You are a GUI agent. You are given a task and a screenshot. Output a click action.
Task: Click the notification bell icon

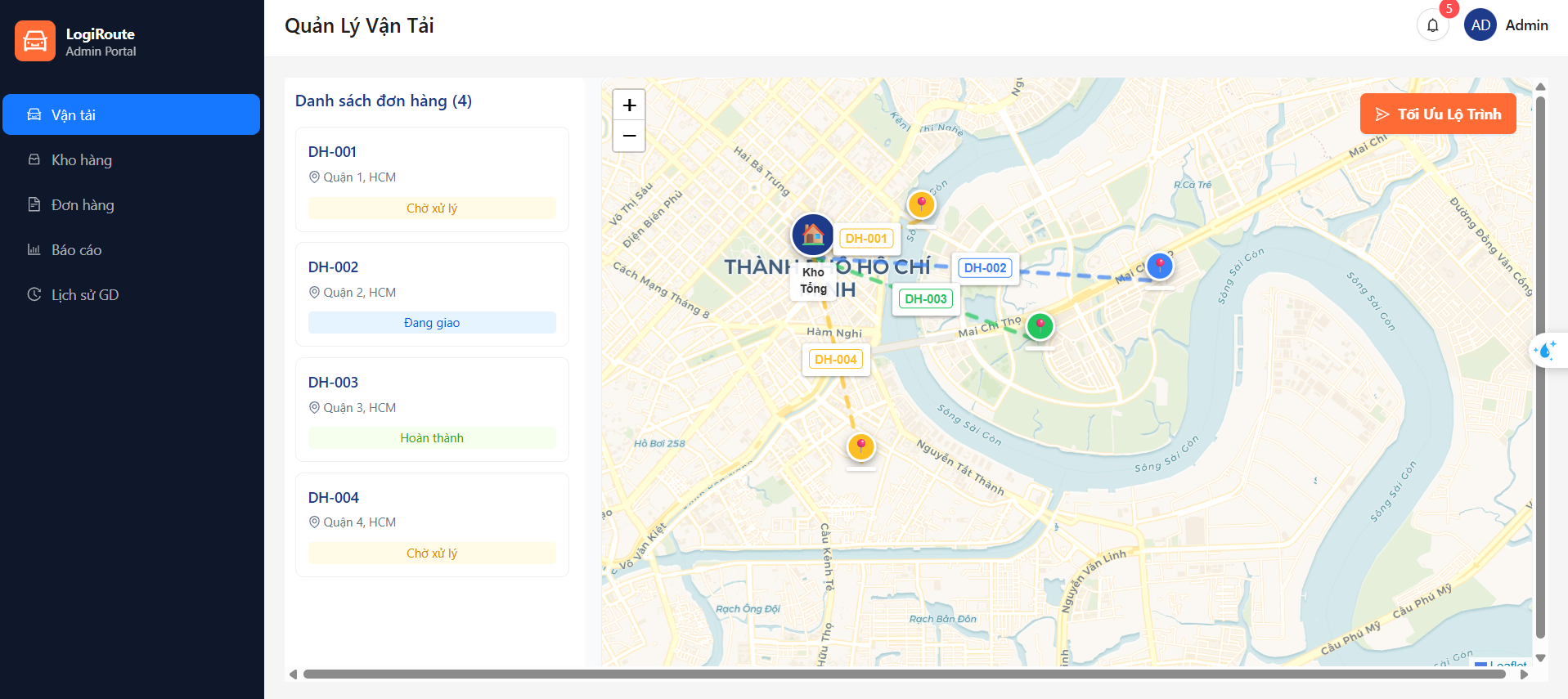(x=1432, y=25)
